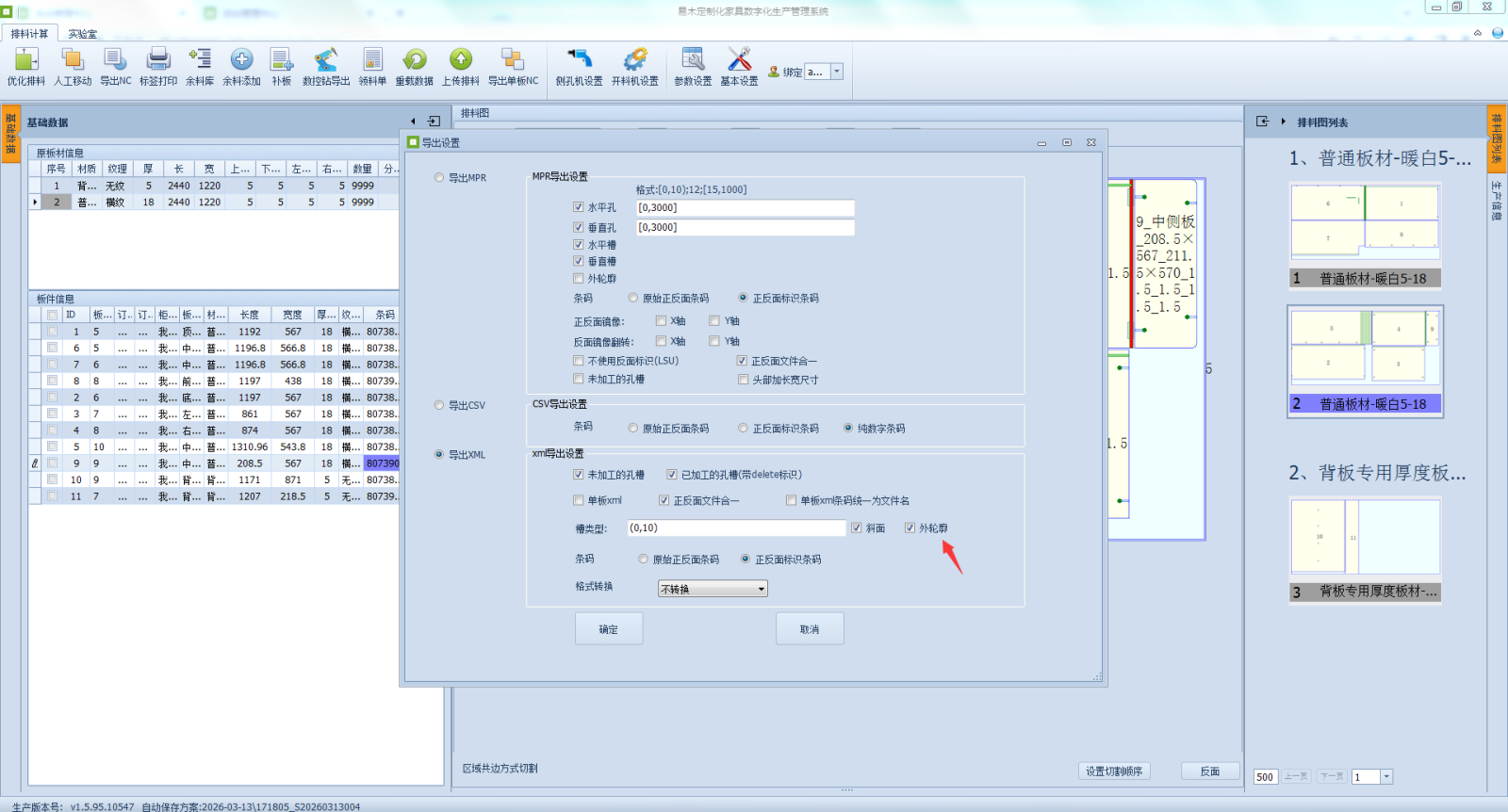
Task: Click the 数控钻导出 robot arm icon
Action: (326, 61)
